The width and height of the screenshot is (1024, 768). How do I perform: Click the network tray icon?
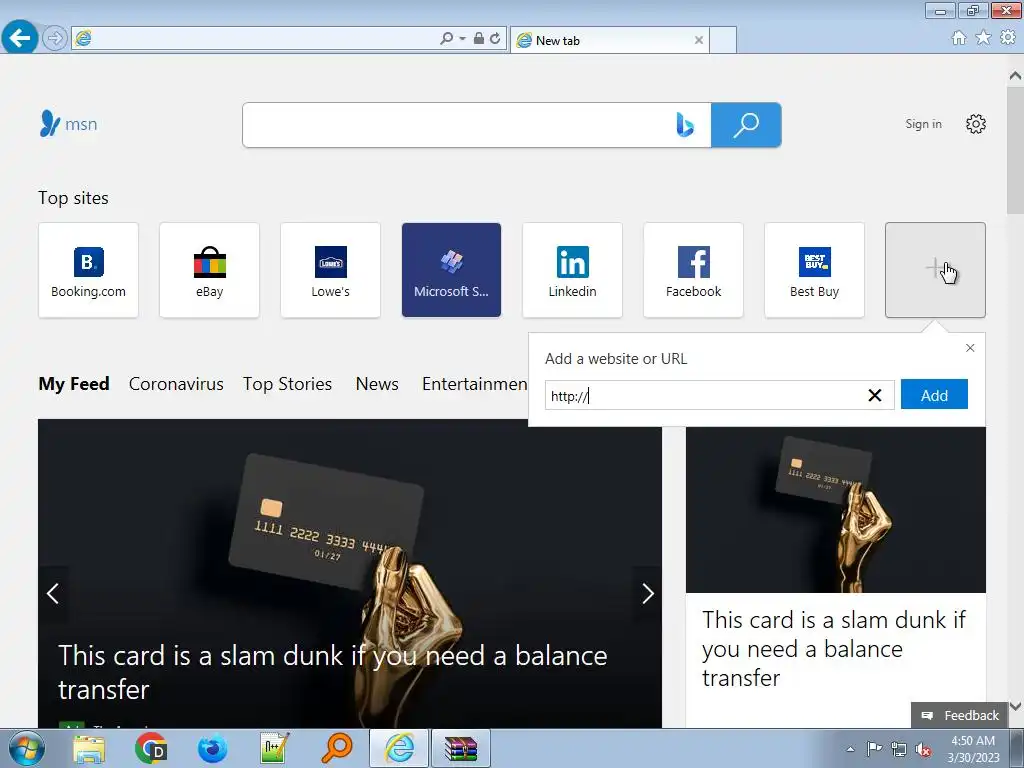pos(899,750)
